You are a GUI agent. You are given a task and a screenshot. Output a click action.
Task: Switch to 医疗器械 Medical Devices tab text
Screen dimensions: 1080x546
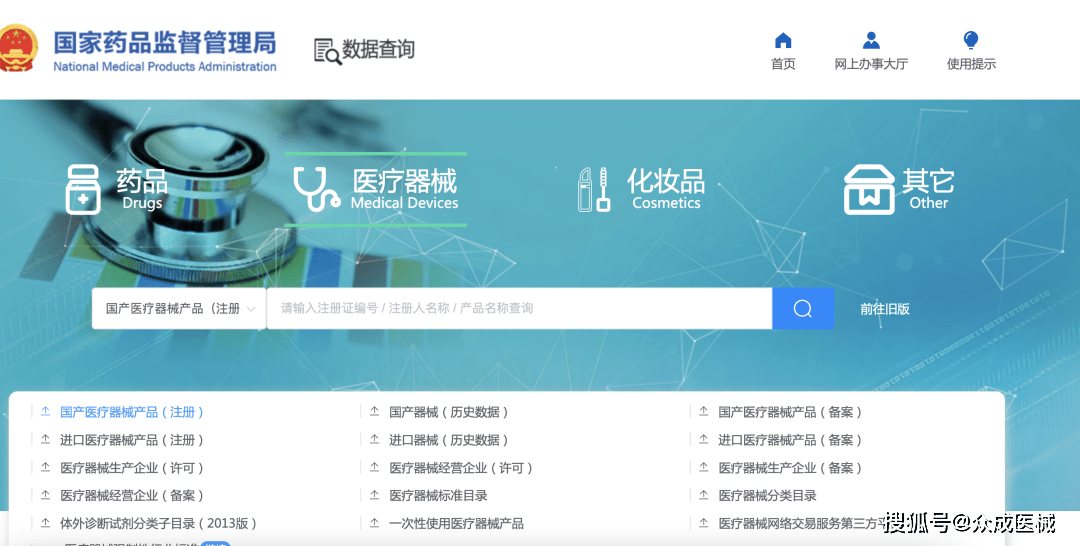pyautogui.click(x=404, y=189)
